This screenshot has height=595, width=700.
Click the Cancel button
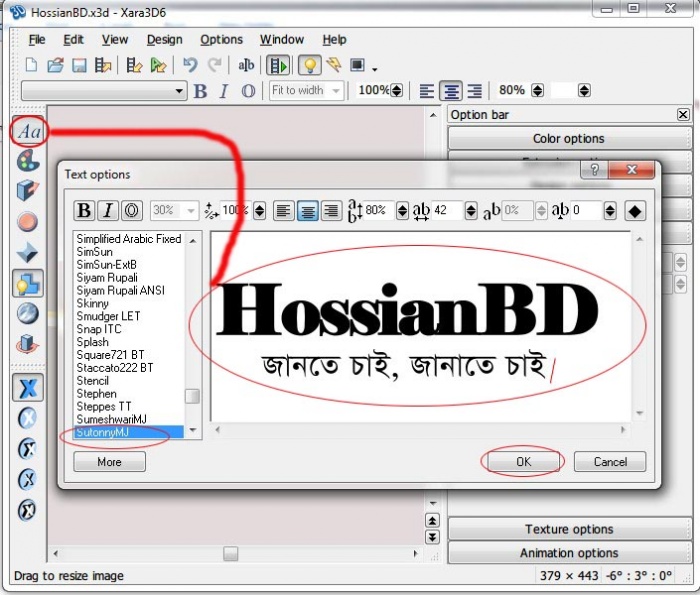click(x=610, y=462)
